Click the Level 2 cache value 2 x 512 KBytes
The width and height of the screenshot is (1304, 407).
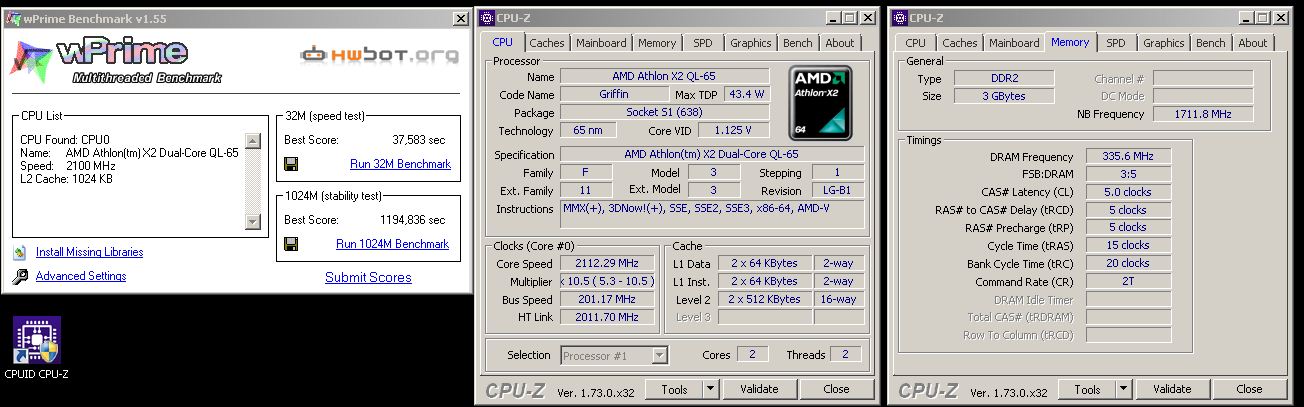[764, 300]
